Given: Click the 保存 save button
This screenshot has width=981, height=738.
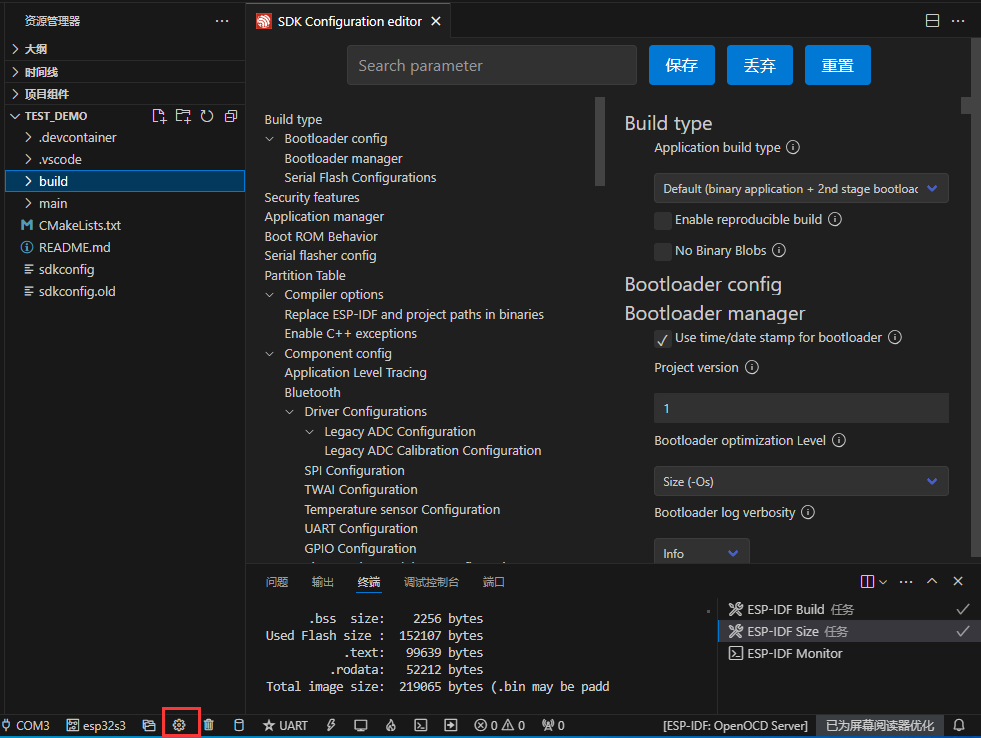Looking at the screenshot, I should tap(682, 65).
